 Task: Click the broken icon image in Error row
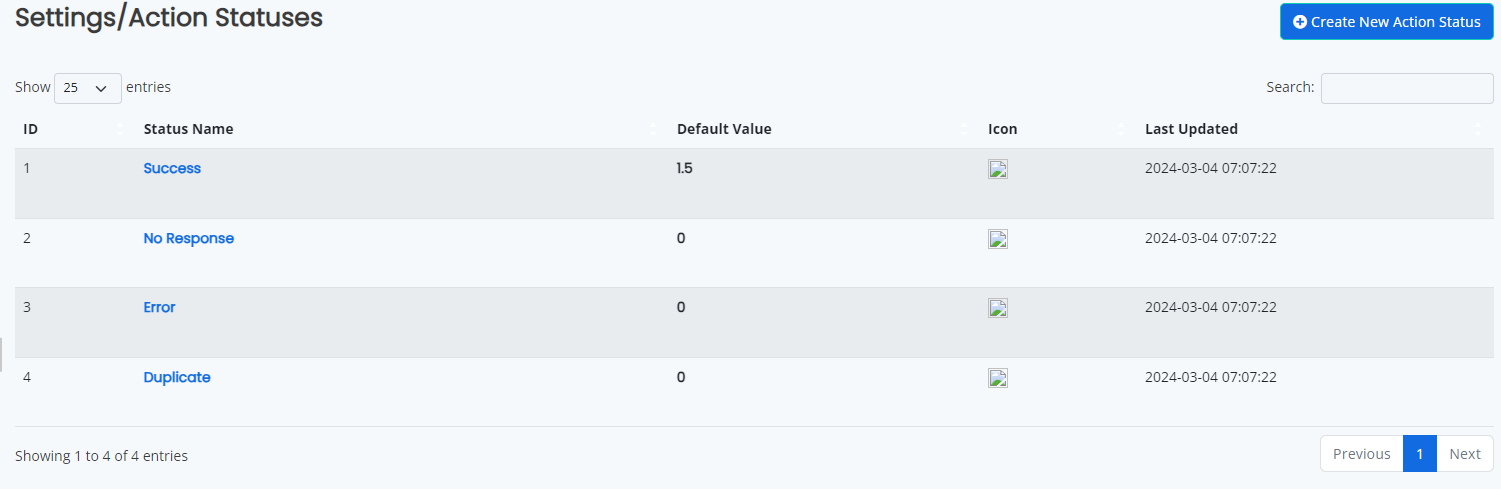[x=997, y=308]
